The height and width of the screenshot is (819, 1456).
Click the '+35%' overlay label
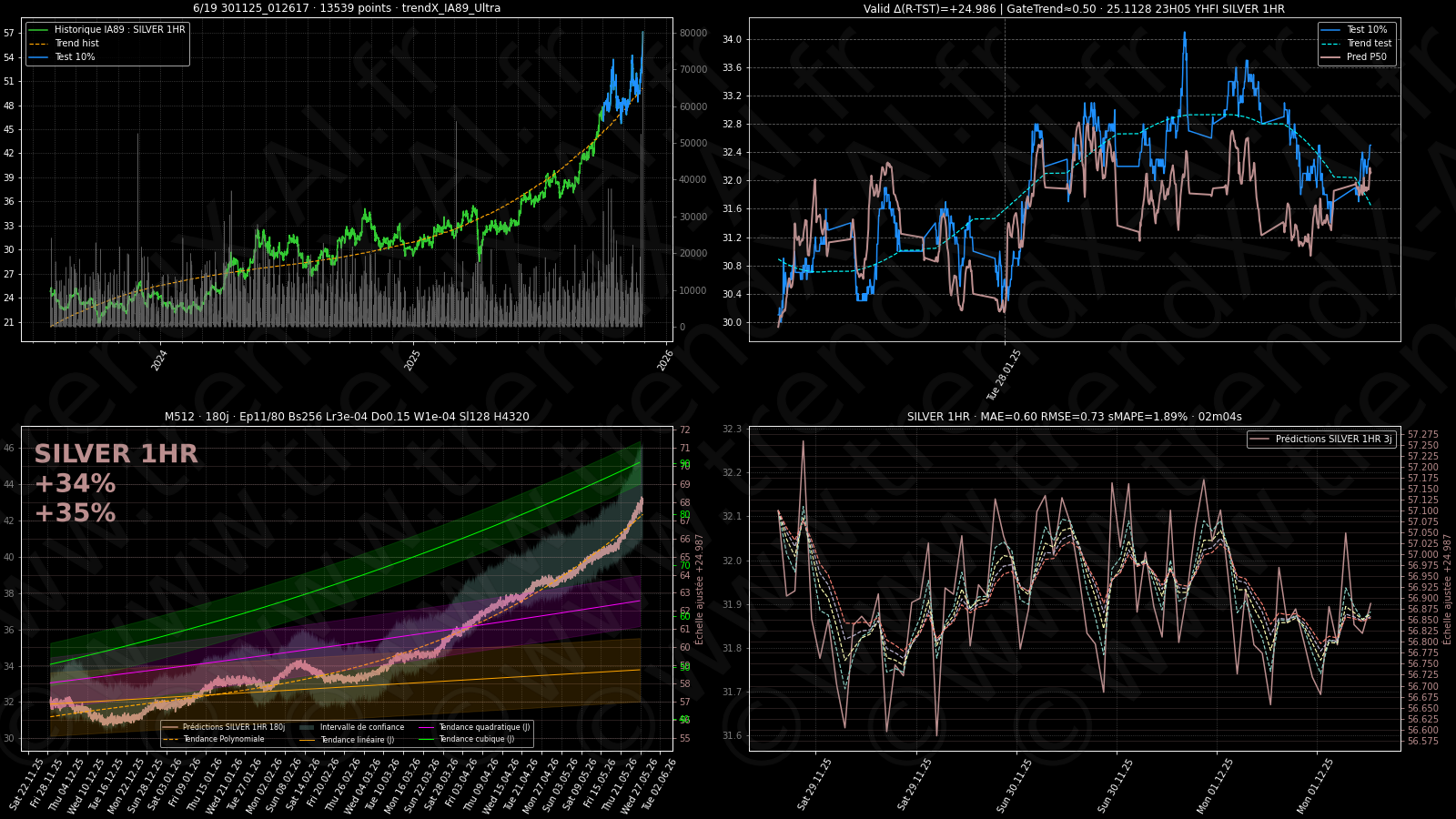pos(75,513)
